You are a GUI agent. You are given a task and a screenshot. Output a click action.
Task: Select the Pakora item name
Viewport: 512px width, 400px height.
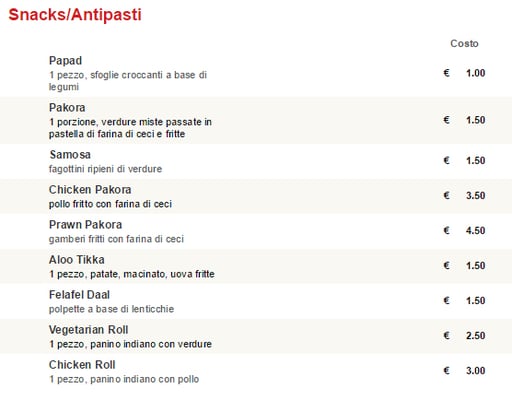[x=67, y=108]
